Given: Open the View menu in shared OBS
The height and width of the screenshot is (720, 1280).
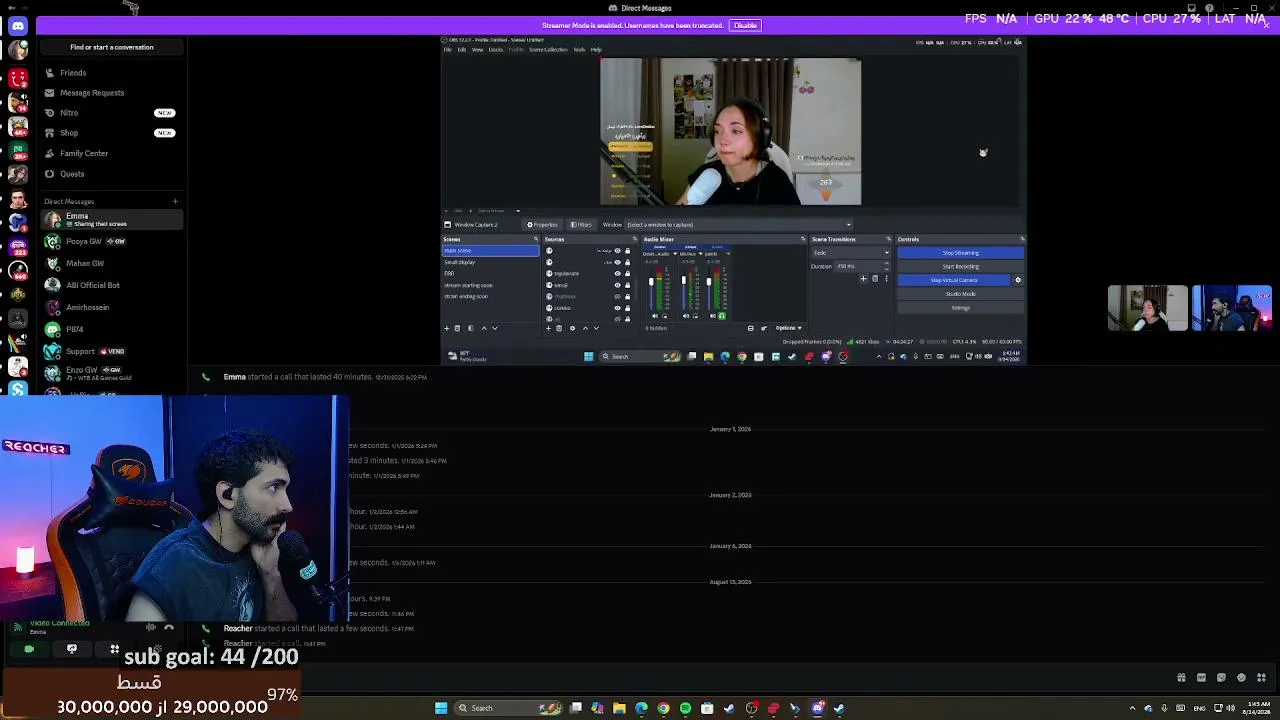Looking at the screenshot, I should pos(477,50).
